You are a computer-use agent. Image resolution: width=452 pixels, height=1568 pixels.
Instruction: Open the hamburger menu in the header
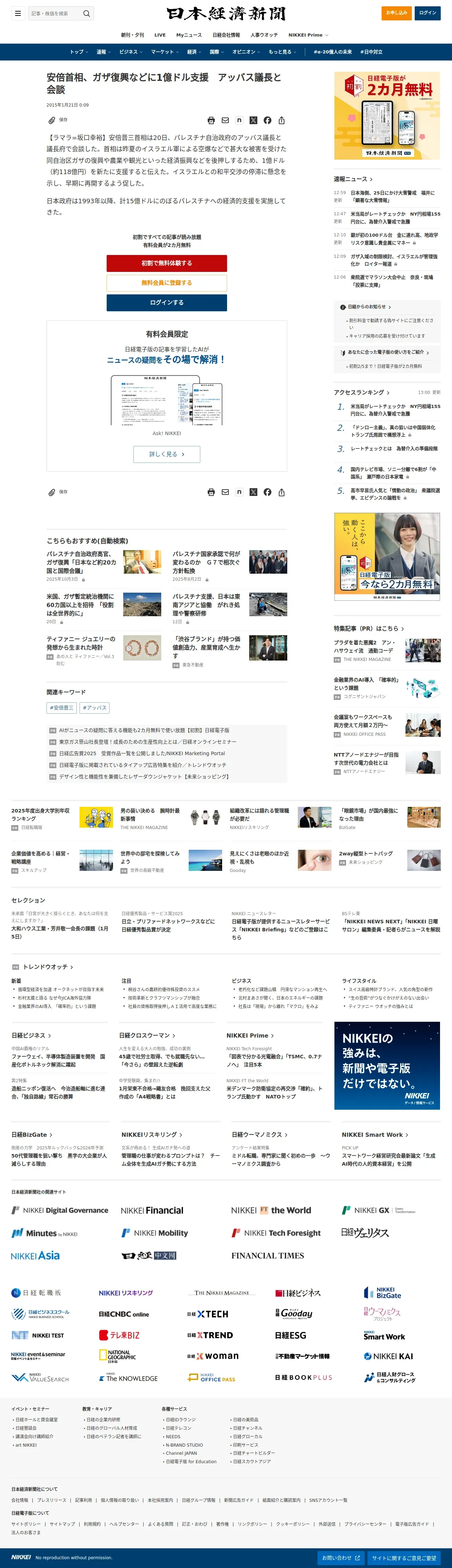pyautogui.click(x=18, y=13)
